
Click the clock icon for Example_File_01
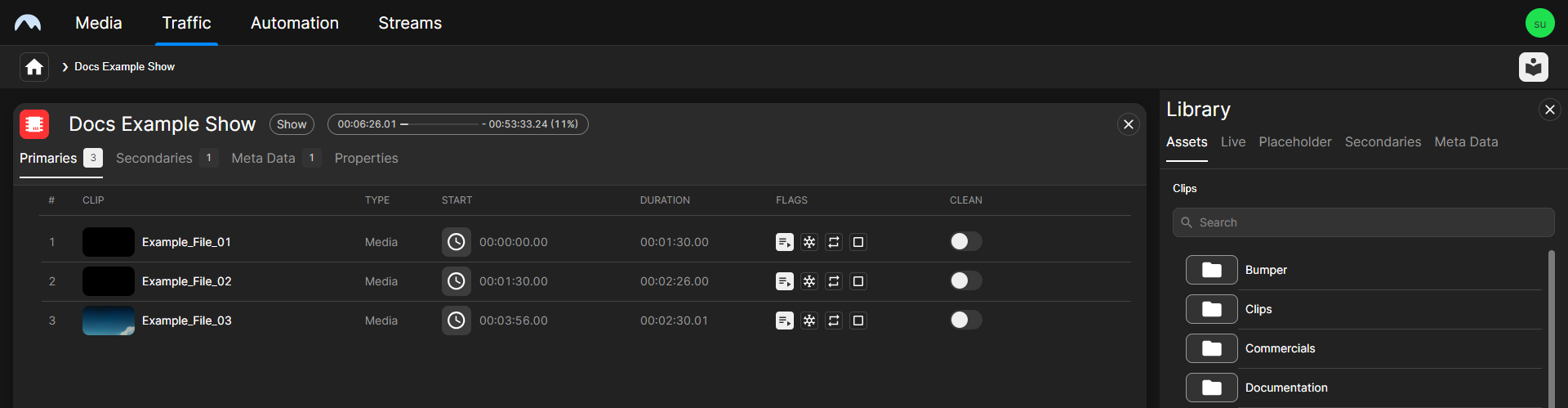tap(457, 242)
